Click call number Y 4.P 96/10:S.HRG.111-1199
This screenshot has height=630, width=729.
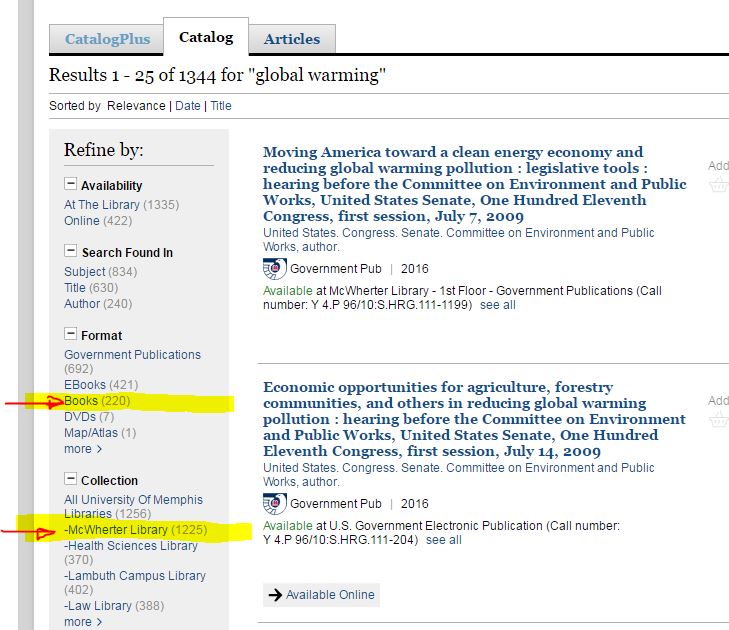pyautogui.click(x=391, y=305)
